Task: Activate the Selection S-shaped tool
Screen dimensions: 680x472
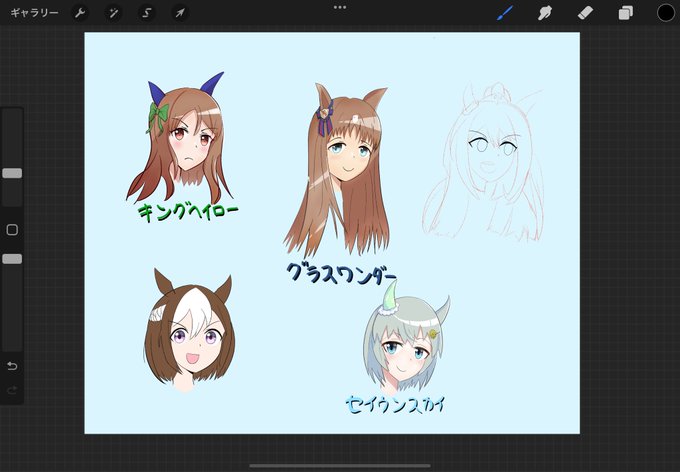Action: click(x=147, y=13)
